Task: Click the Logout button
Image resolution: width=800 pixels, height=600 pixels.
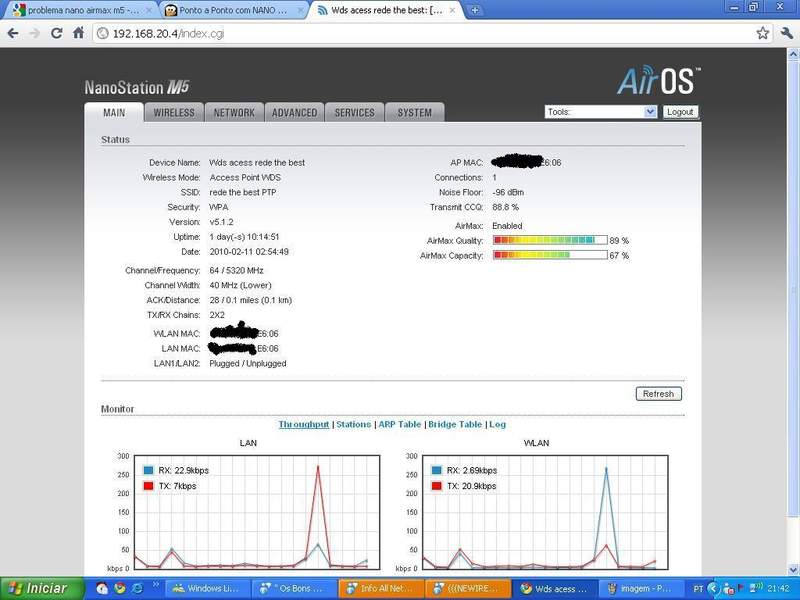Action: click(680, 112)
